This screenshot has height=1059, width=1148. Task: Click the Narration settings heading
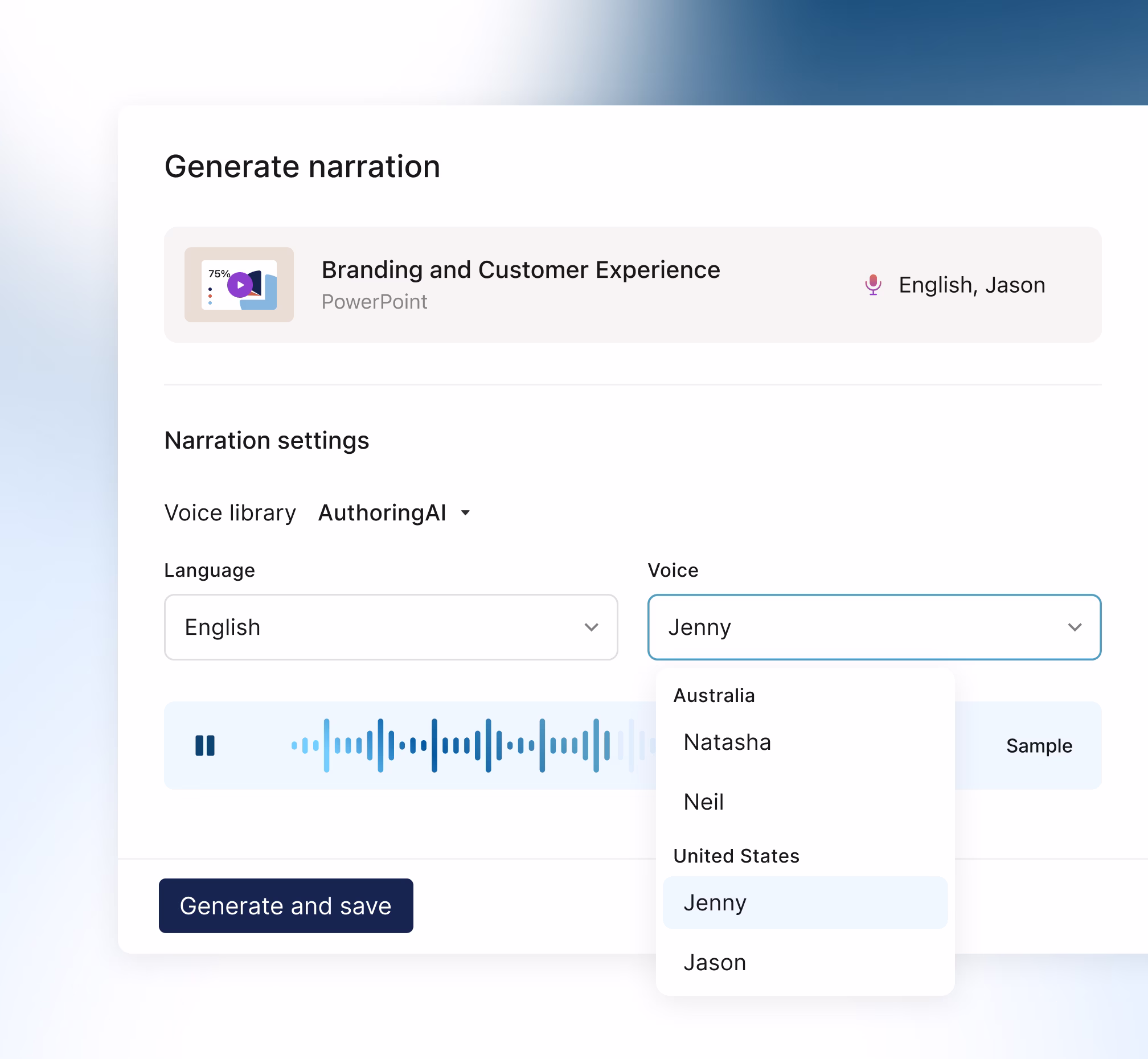(x=266, y=441)
